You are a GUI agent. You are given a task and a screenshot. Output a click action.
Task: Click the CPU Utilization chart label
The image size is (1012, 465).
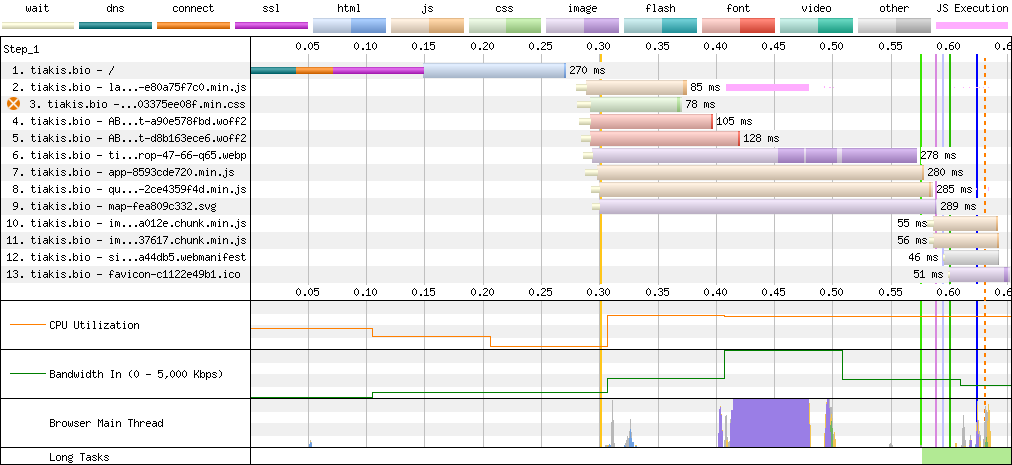pos(94,325)
